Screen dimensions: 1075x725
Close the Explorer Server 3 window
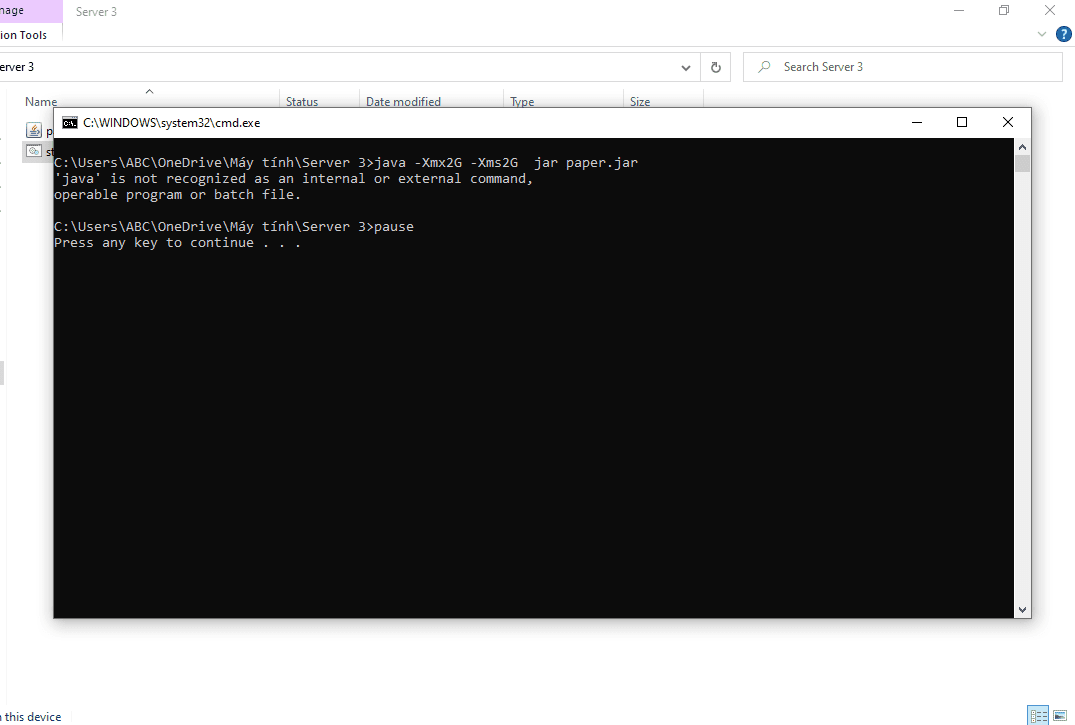click(x=1050, y=10)
